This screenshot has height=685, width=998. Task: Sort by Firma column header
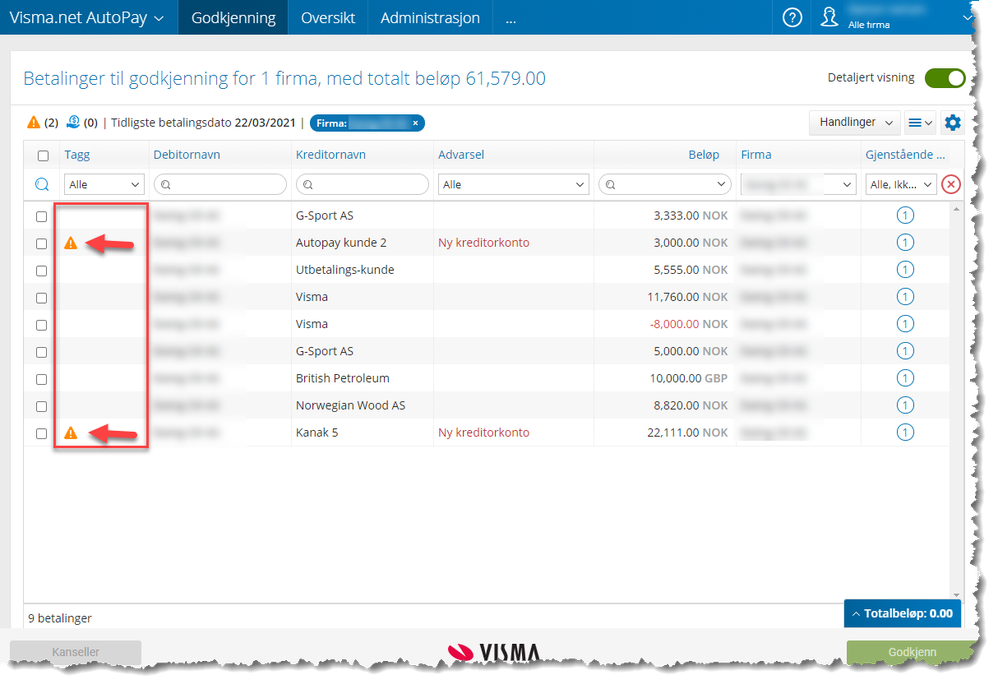click(756, 155)
